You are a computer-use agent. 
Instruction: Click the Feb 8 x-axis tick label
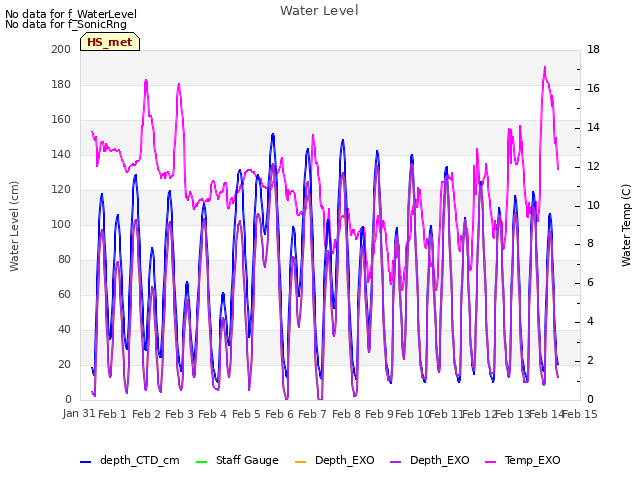point(346,414)
